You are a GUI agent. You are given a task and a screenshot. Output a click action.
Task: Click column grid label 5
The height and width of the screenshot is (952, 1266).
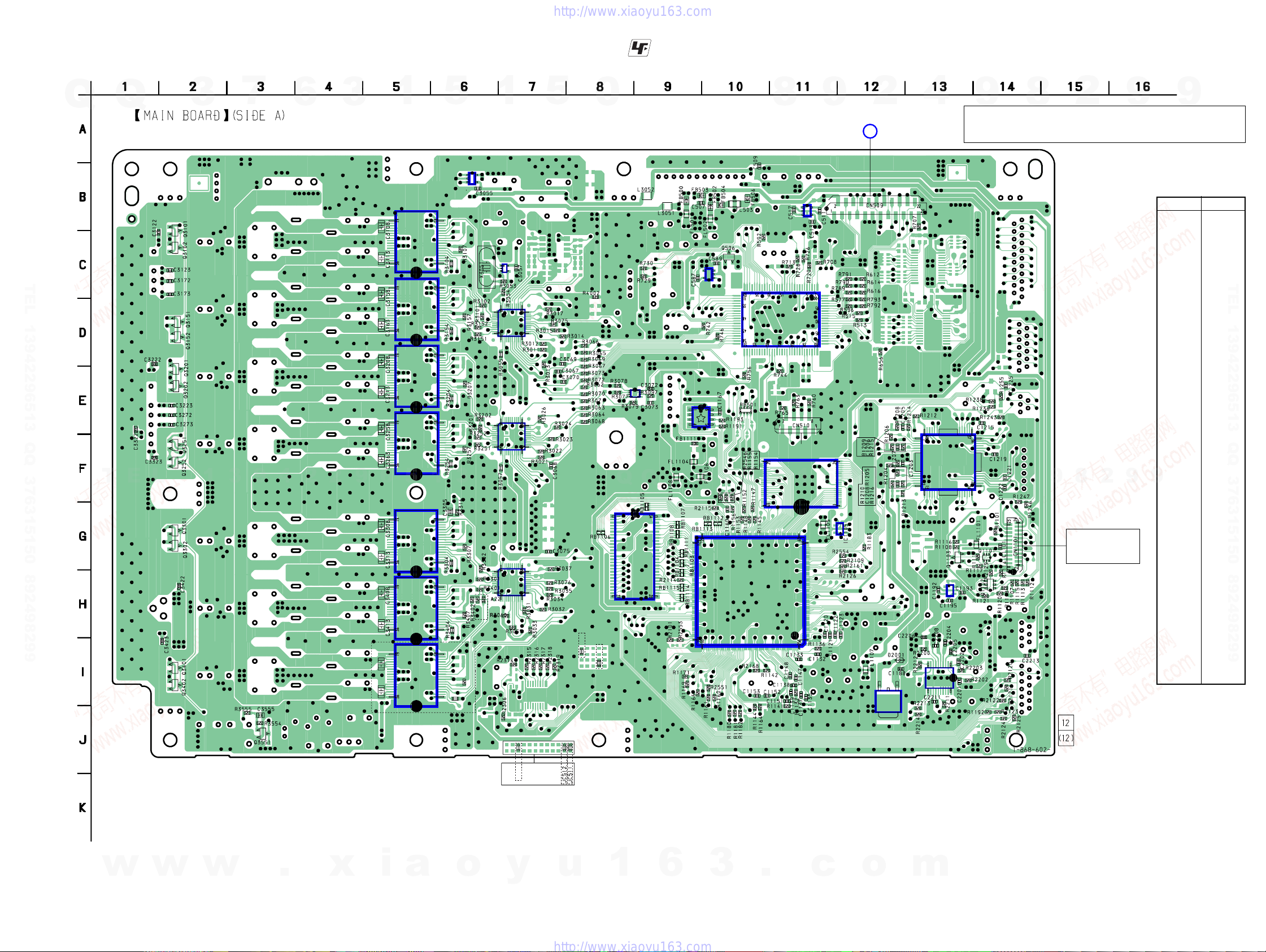click(396, 86)
